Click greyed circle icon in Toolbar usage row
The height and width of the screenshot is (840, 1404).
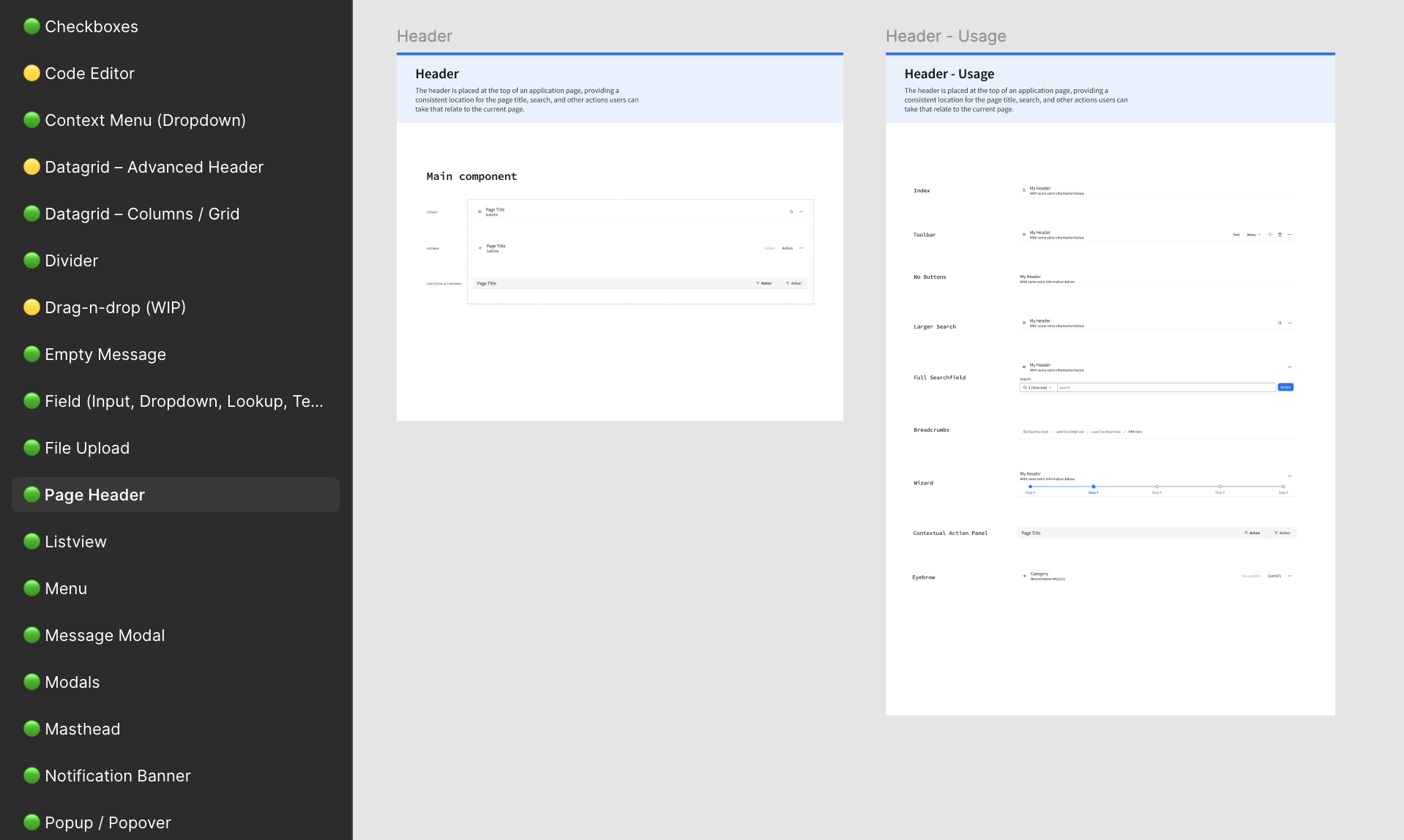coord(1270,235)
